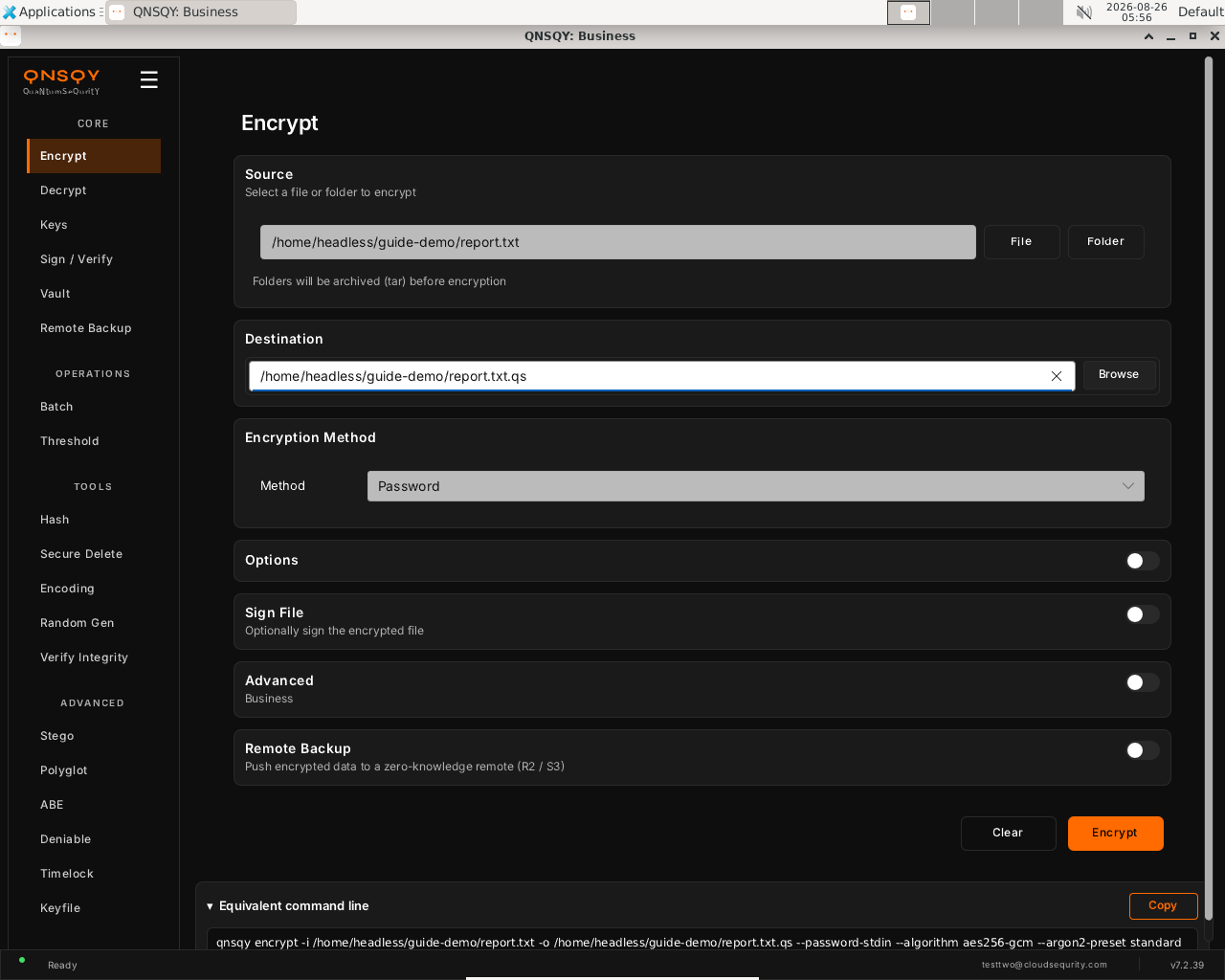This screenshot has width=1225, height=980.
Task: Turn on the Remote Backup toggle
Action: [1142, 750]
